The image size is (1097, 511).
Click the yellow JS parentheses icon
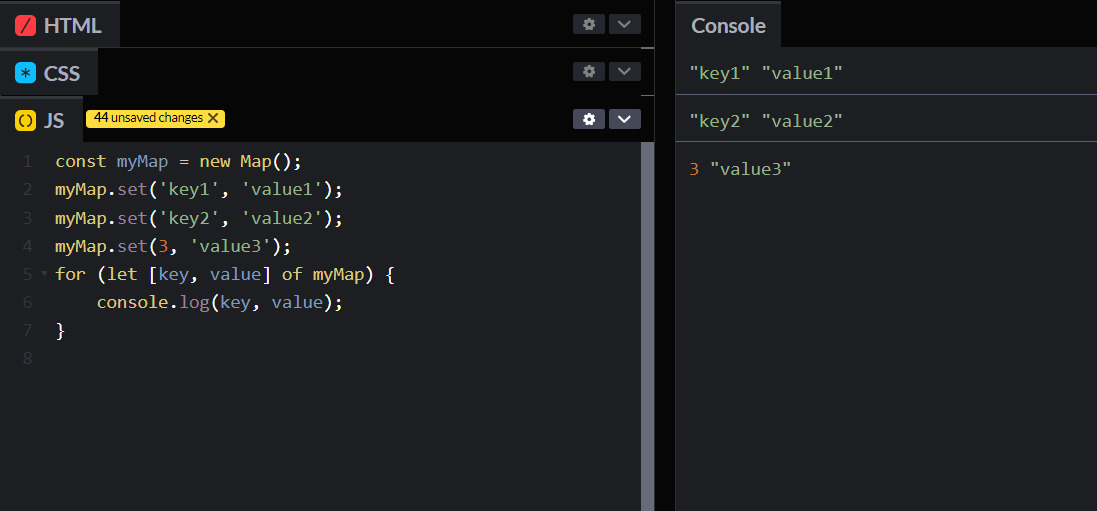pyautogui.click(x=26, y=121)
